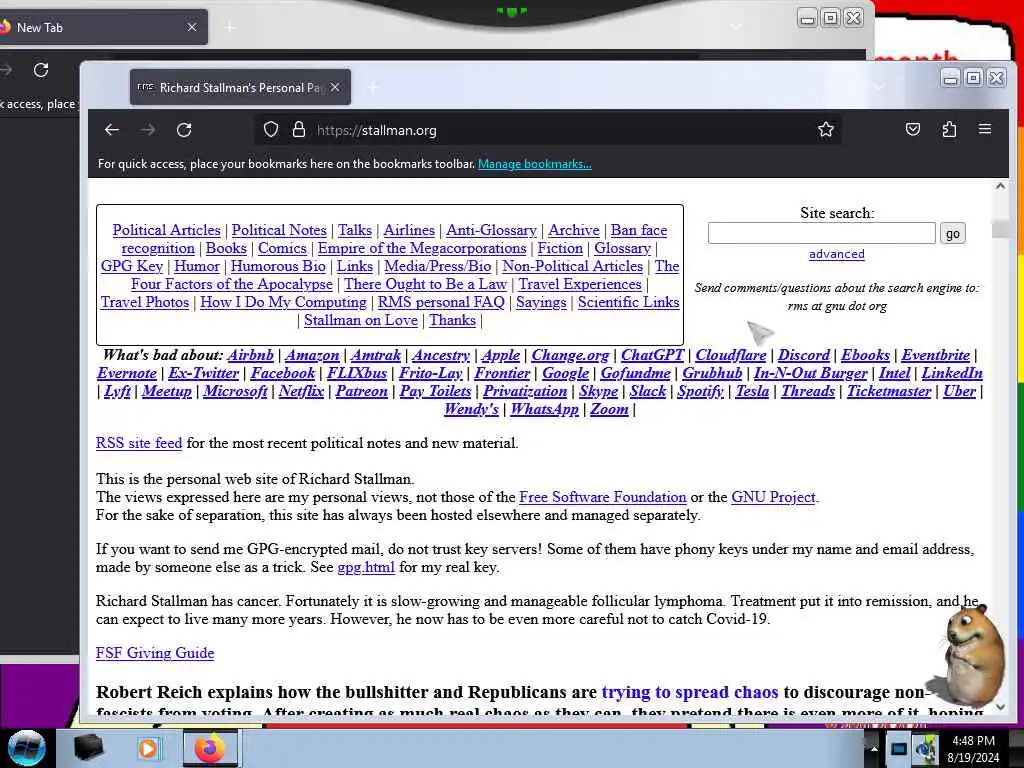Open What's bad about Facebook
The height and width of the screenshot is (768, 1024).
point(283,373)
